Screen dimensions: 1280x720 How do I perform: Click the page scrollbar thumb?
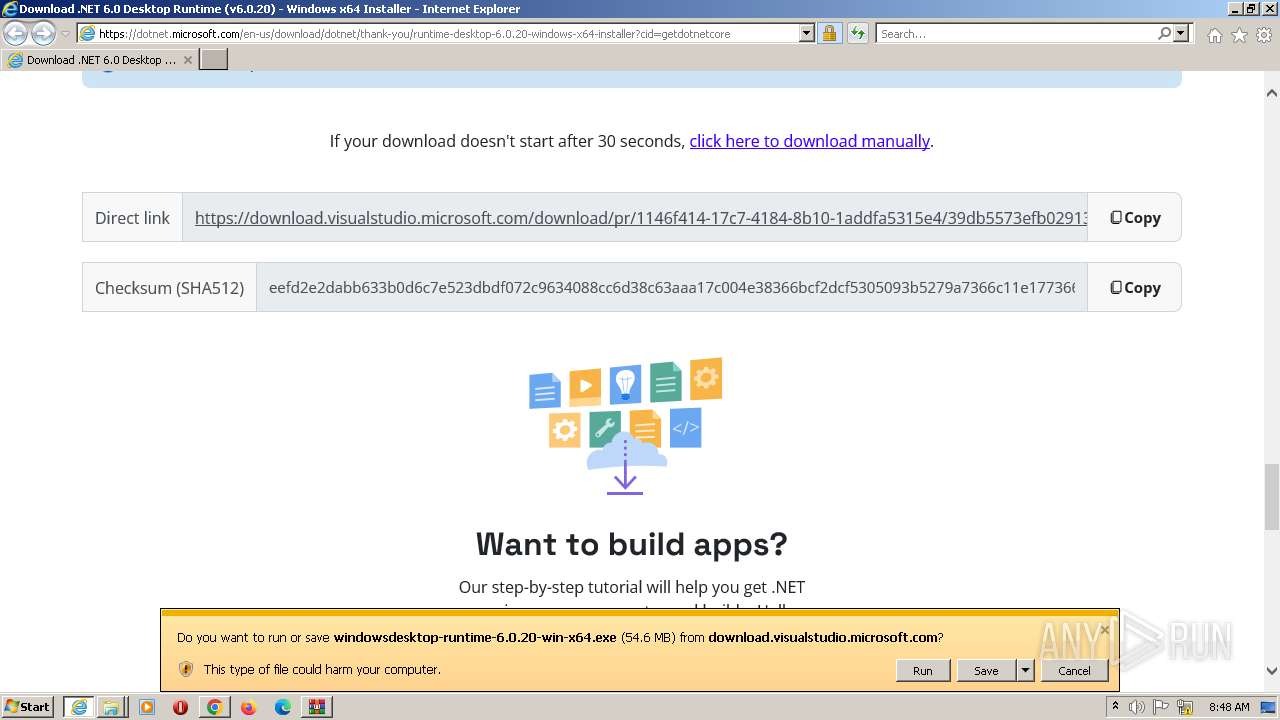click(x=1271, y=497)
